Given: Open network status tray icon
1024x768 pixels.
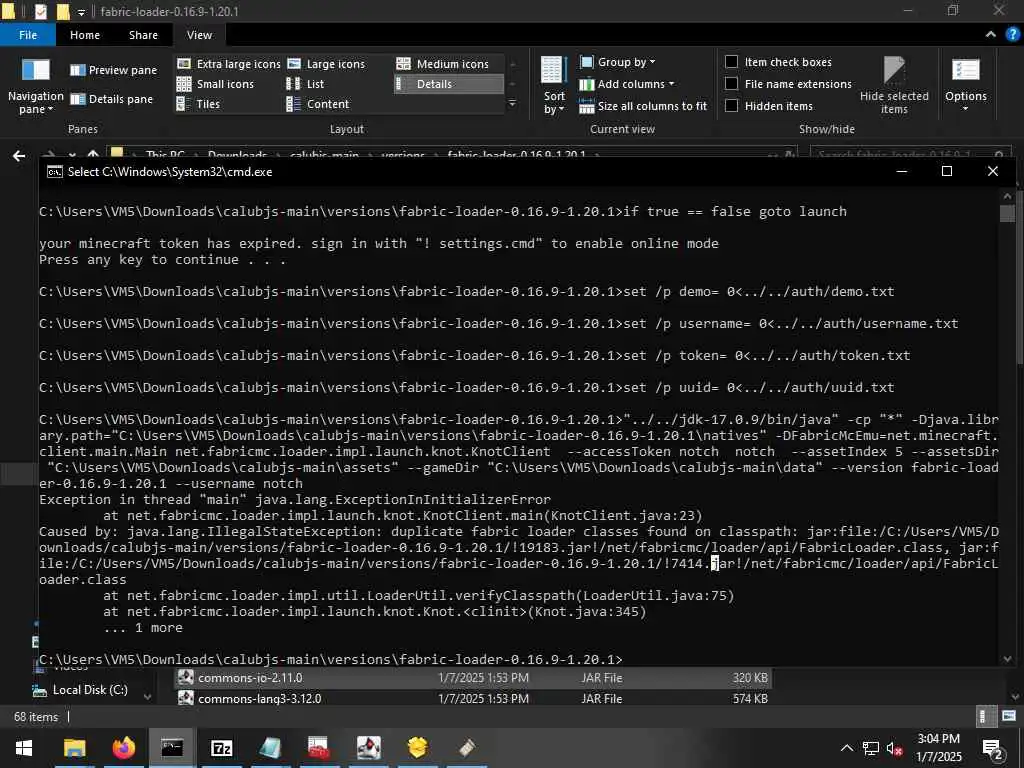Looking at the screenshot, I should pyautogui.click(x=871, y=748).
